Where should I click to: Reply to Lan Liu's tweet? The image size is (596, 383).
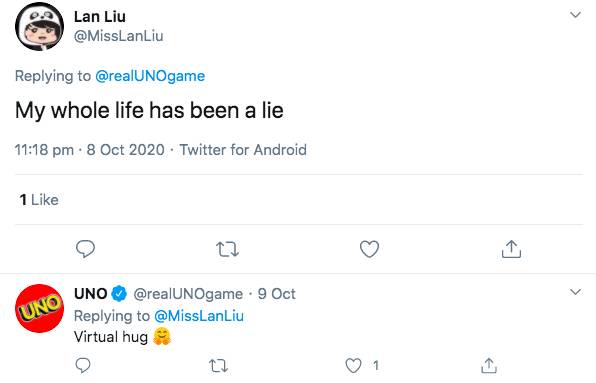click(x=85, y=249)
